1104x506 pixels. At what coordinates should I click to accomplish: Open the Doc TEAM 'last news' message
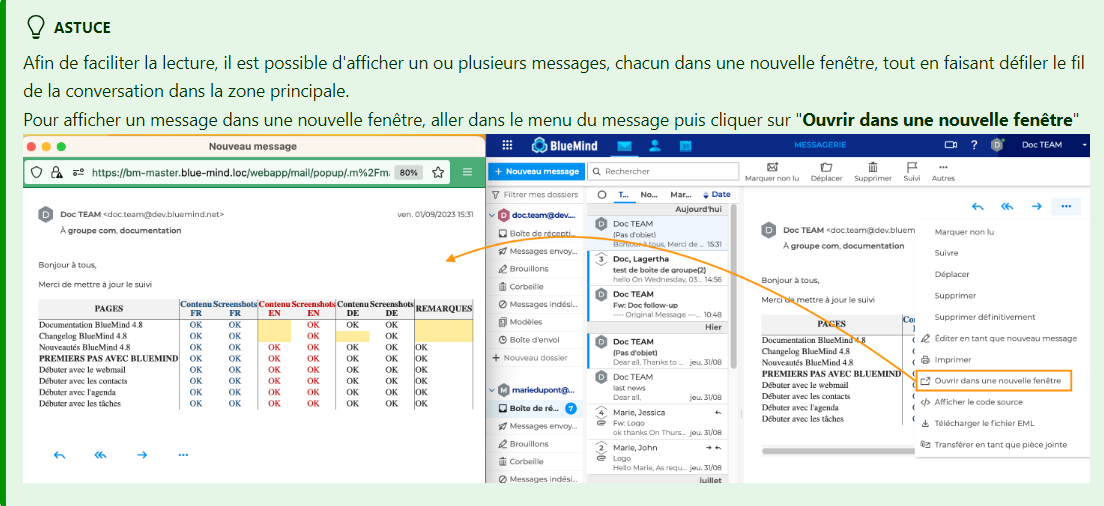[658, 386]
